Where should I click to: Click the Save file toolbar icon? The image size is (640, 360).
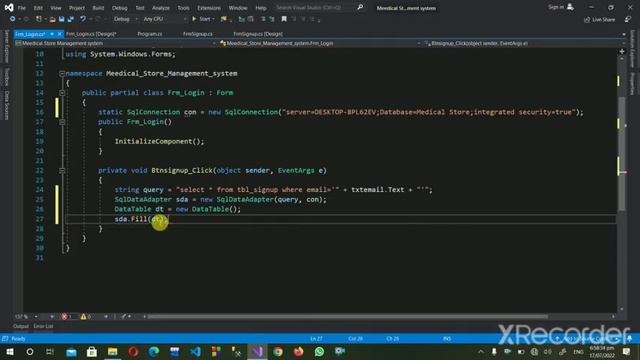(62, 19)
